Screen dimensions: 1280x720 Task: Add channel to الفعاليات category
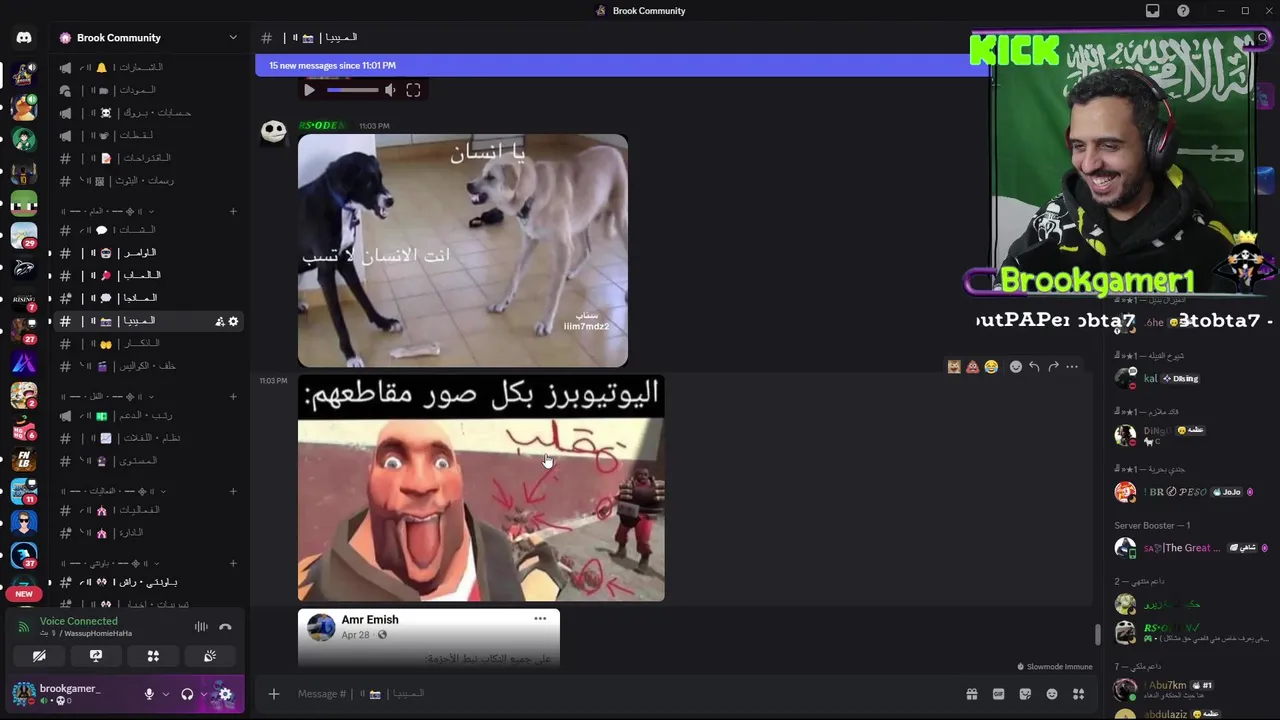click(x=233, y=491)
